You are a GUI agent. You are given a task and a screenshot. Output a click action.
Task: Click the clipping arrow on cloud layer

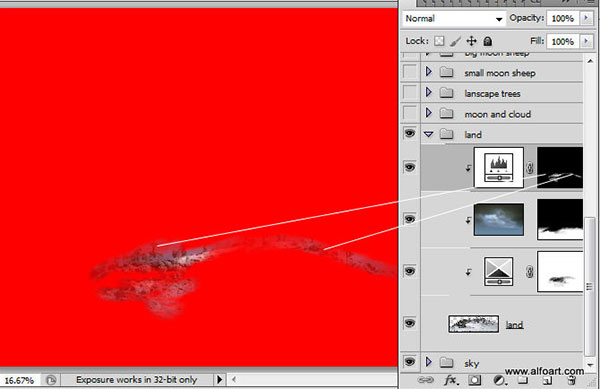[x=468, y=220]
